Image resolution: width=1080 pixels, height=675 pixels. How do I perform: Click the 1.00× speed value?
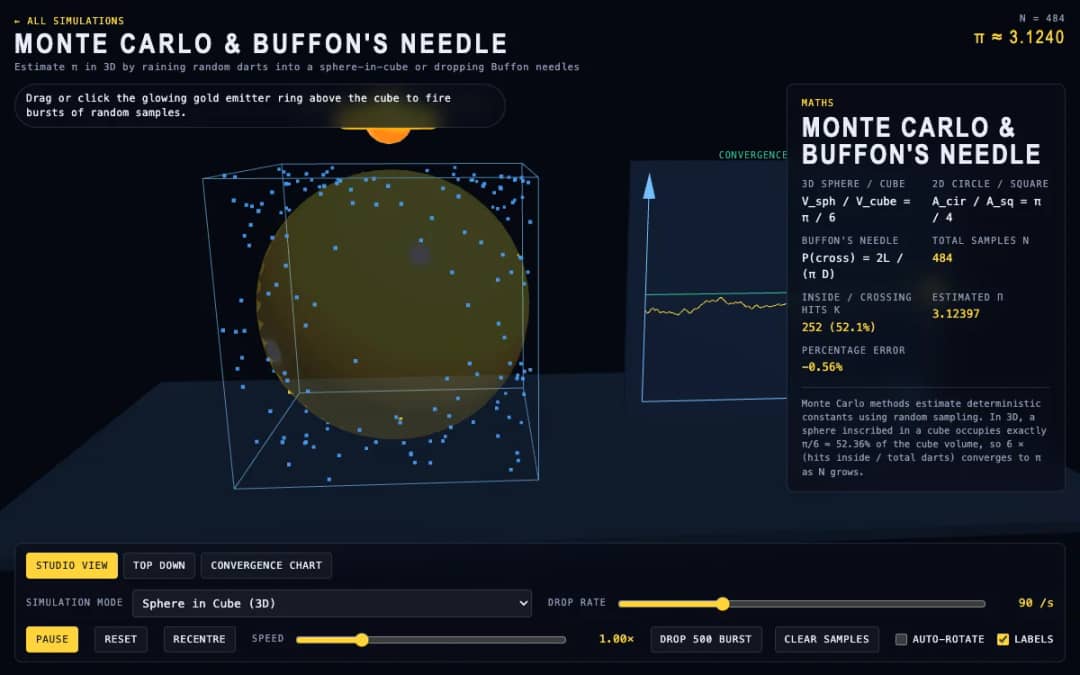tap(616, 639)
